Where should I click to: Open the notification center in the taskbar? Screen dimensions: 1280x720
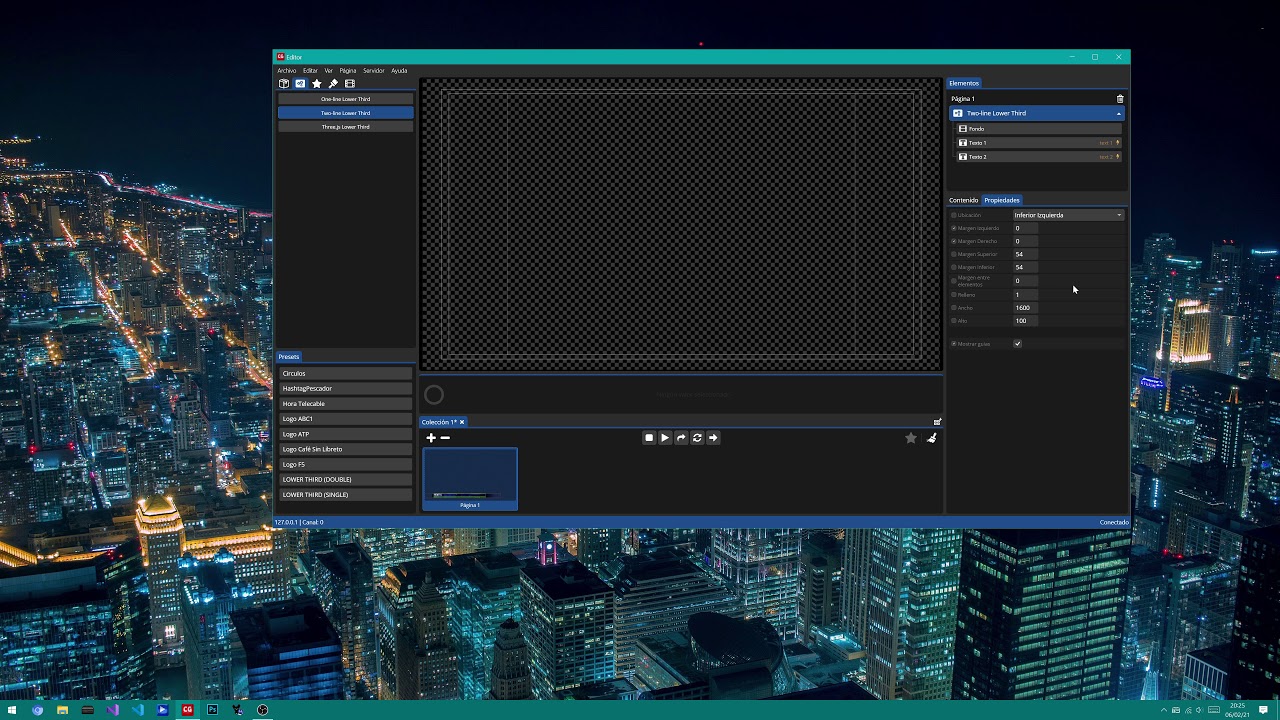1264,710
